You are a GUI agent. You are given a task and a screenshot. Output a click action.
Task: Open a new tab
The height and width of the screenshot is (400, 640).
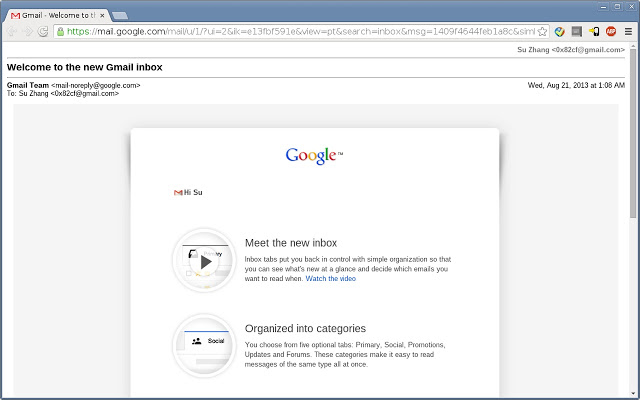(120, 16)
